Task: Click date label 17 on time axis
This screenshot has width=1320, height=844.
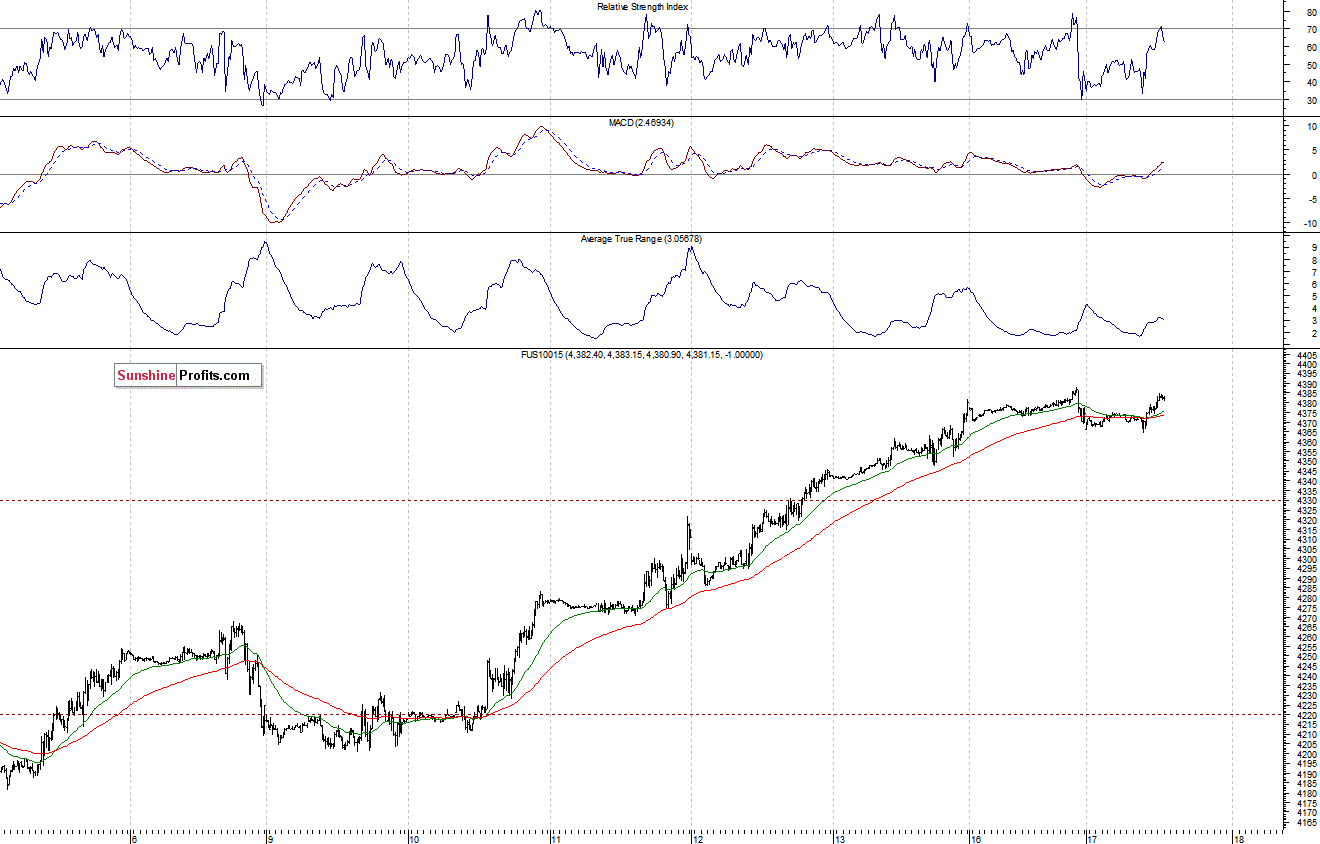Action: (x=1093, y=838)
